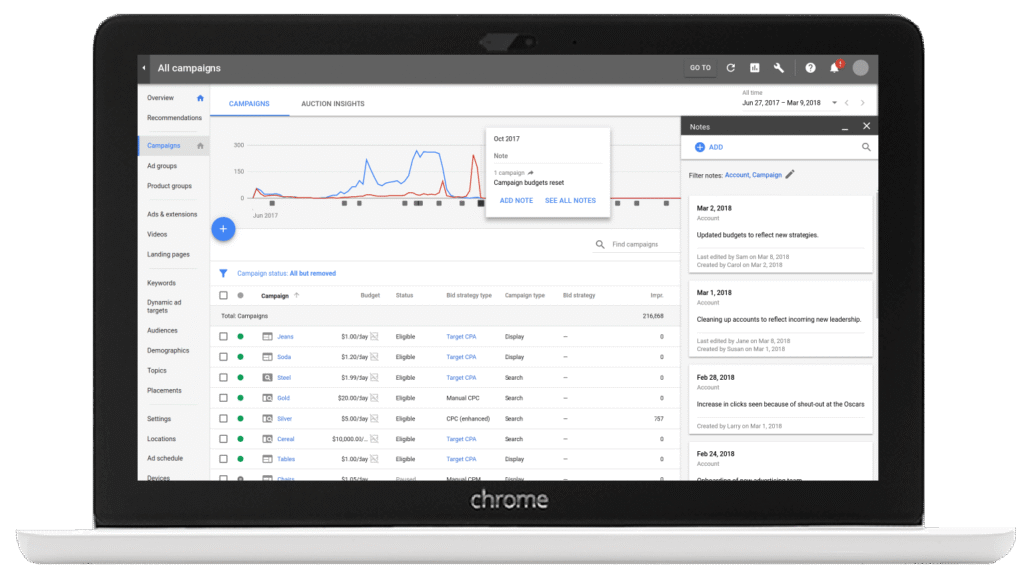Edit note filters with the pencil icon
1024x574 pixels.
[790, 174]
